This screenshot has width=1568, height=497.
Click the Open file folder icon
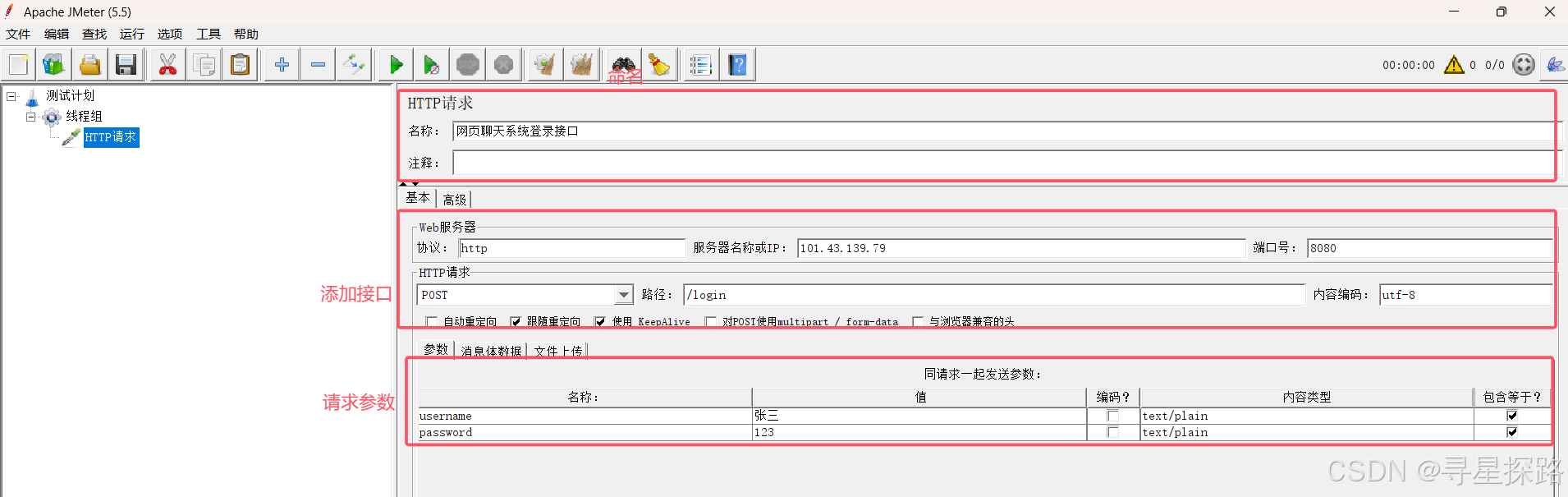point(90,64)
